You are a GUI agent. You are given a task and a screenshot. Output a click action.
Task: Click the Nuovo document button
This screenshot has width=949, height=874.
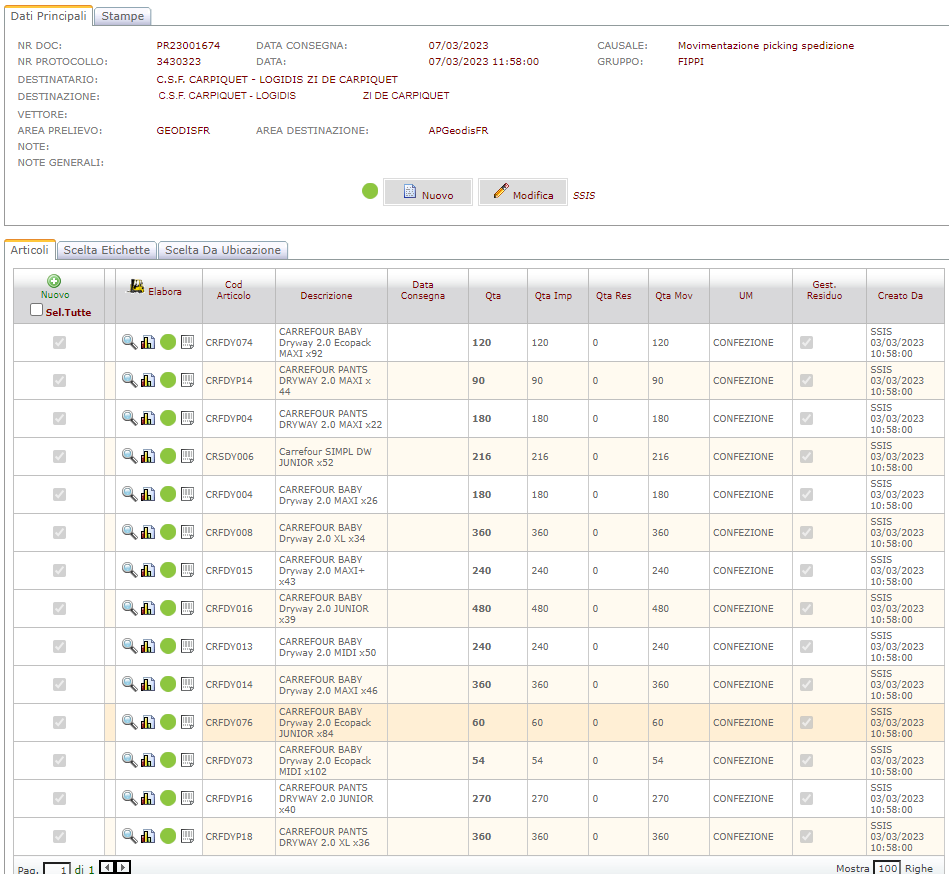click(428, 192)
